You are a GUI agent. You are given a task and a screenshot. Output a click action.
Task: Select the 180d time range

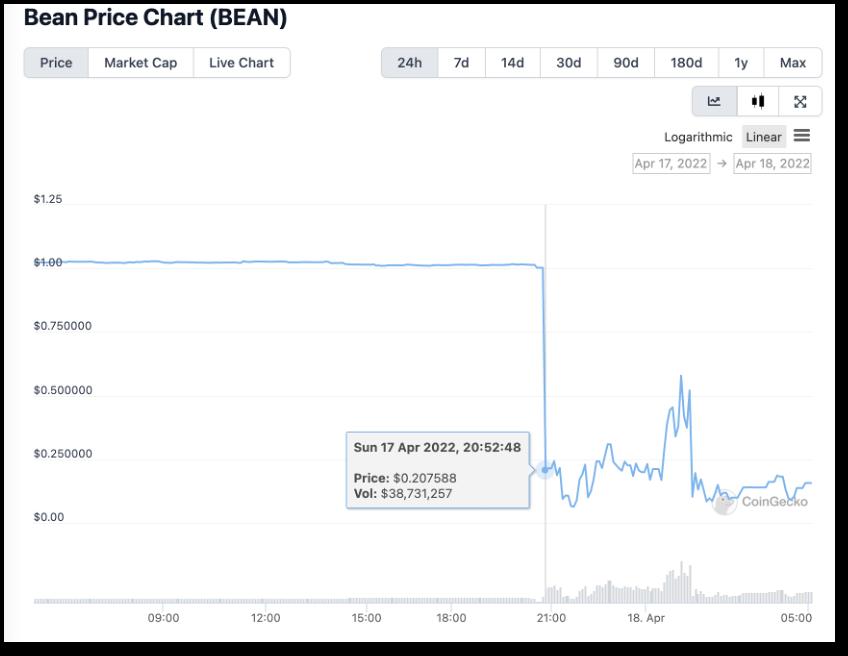[685, 62]
